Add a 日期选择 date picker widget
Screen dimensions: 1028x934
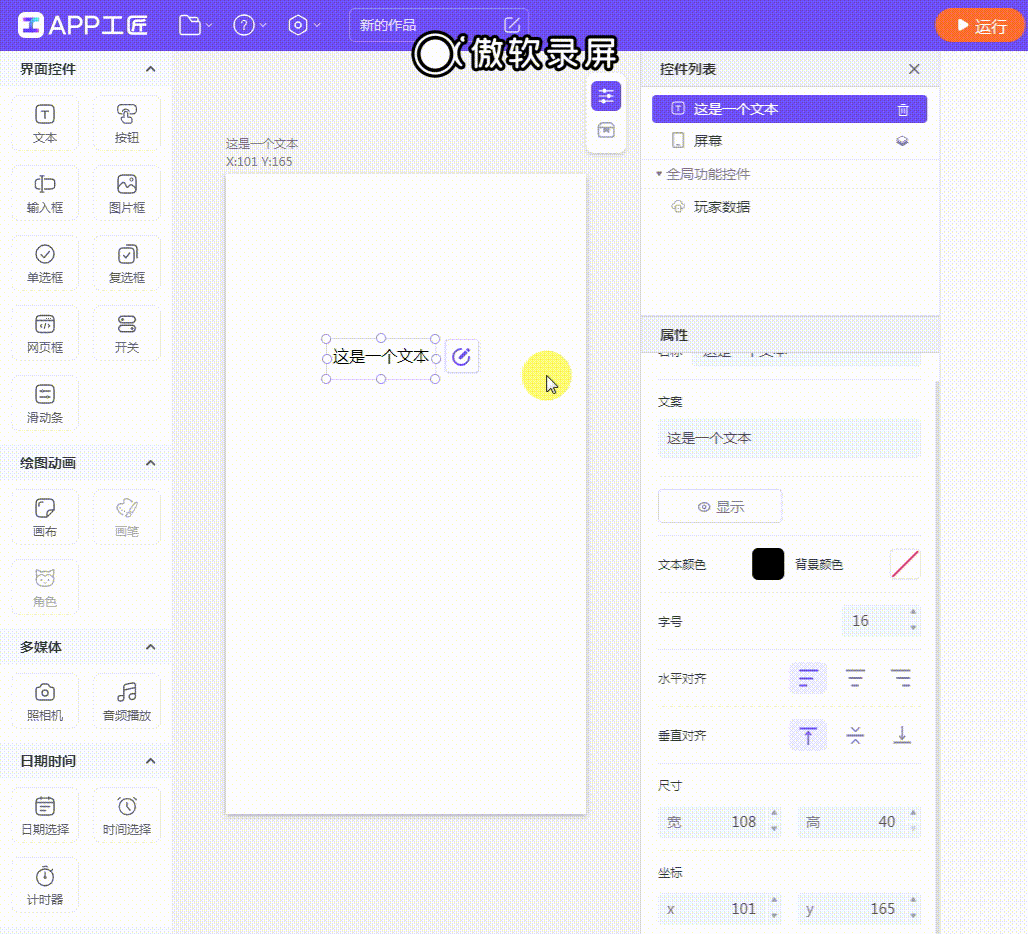(x=45, y=815)
